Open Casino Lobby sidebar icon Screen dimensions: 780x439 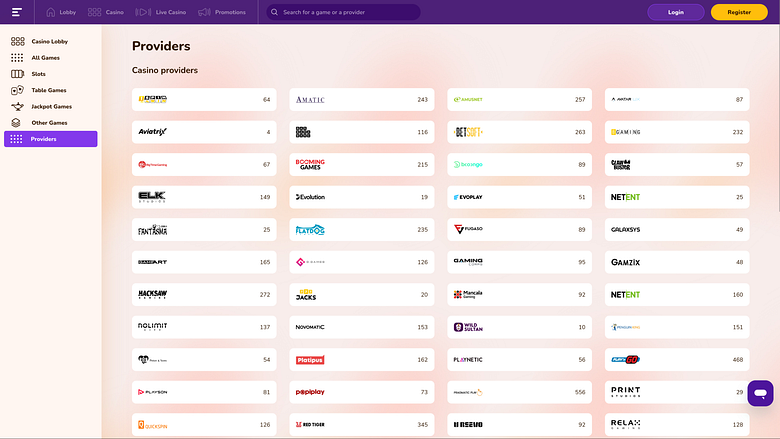[x=17, y=41]
